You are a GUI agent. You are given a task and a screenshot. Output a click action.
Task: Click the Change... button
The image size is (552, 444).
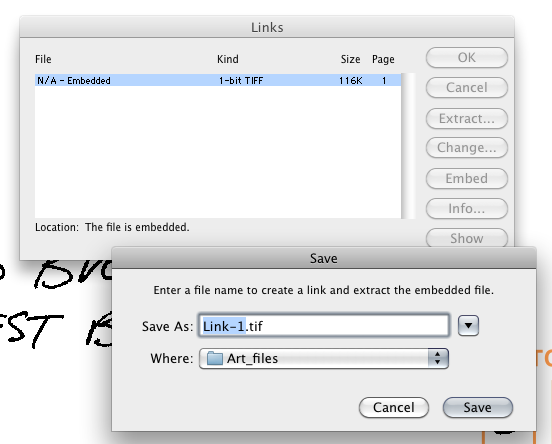tap(467, 148)
